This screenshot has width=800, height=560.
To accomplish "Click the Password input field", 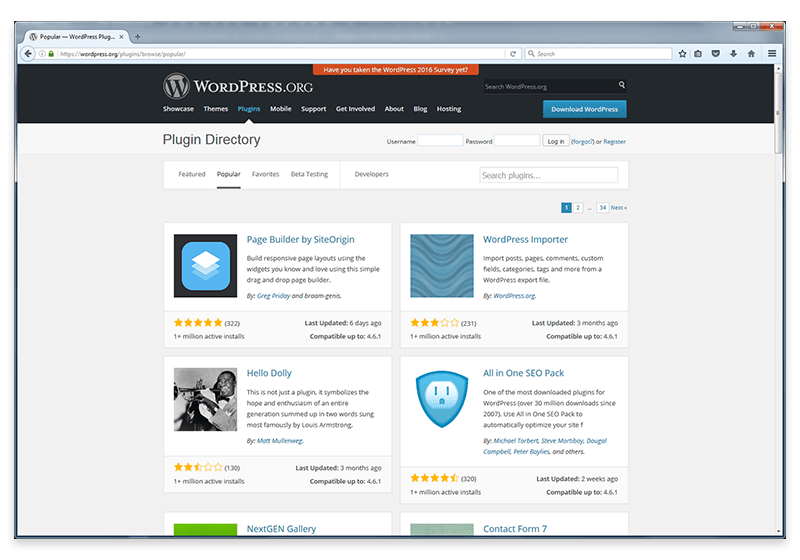I will tap(517, 141).
